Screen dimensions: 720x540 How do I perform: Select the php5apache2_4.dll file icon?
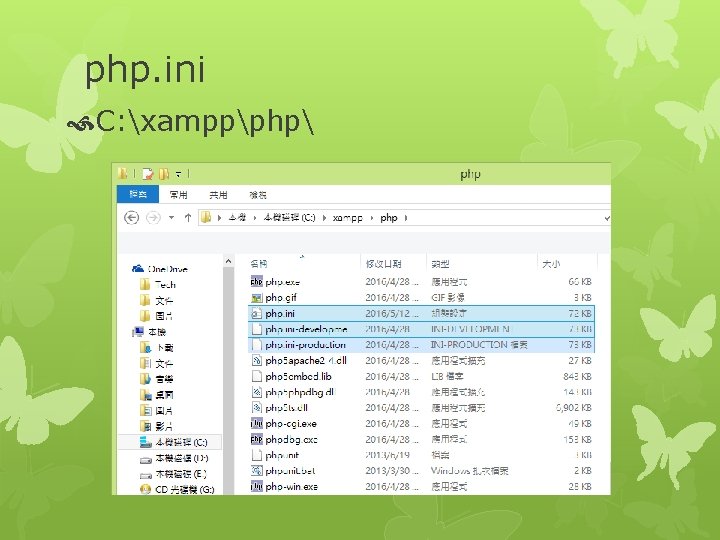[256, 360]
